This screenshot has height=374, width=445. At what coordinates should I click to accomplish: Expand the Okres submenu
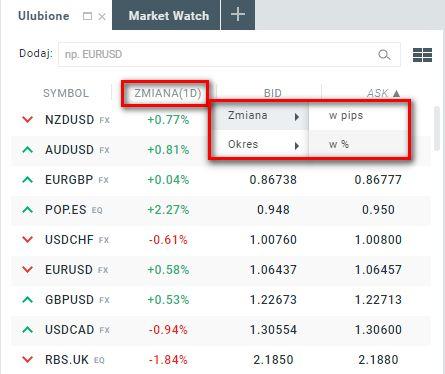260,144
